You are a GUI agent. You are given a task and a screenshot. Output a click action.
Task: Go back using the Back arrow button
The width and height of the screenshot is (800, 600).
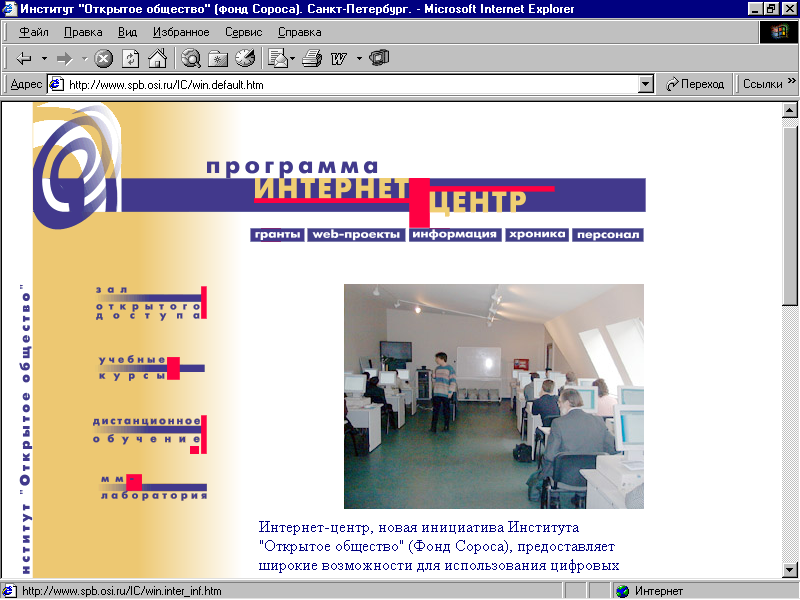pos(23,59)
